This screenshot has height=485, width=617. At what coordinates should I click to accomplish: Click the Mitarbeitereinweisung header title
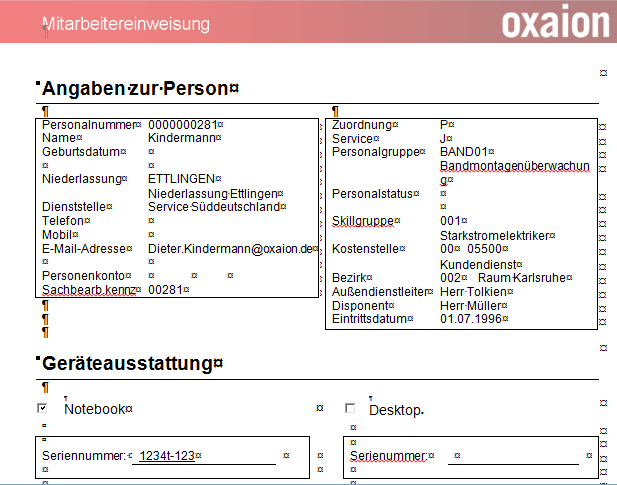[126, 24]
